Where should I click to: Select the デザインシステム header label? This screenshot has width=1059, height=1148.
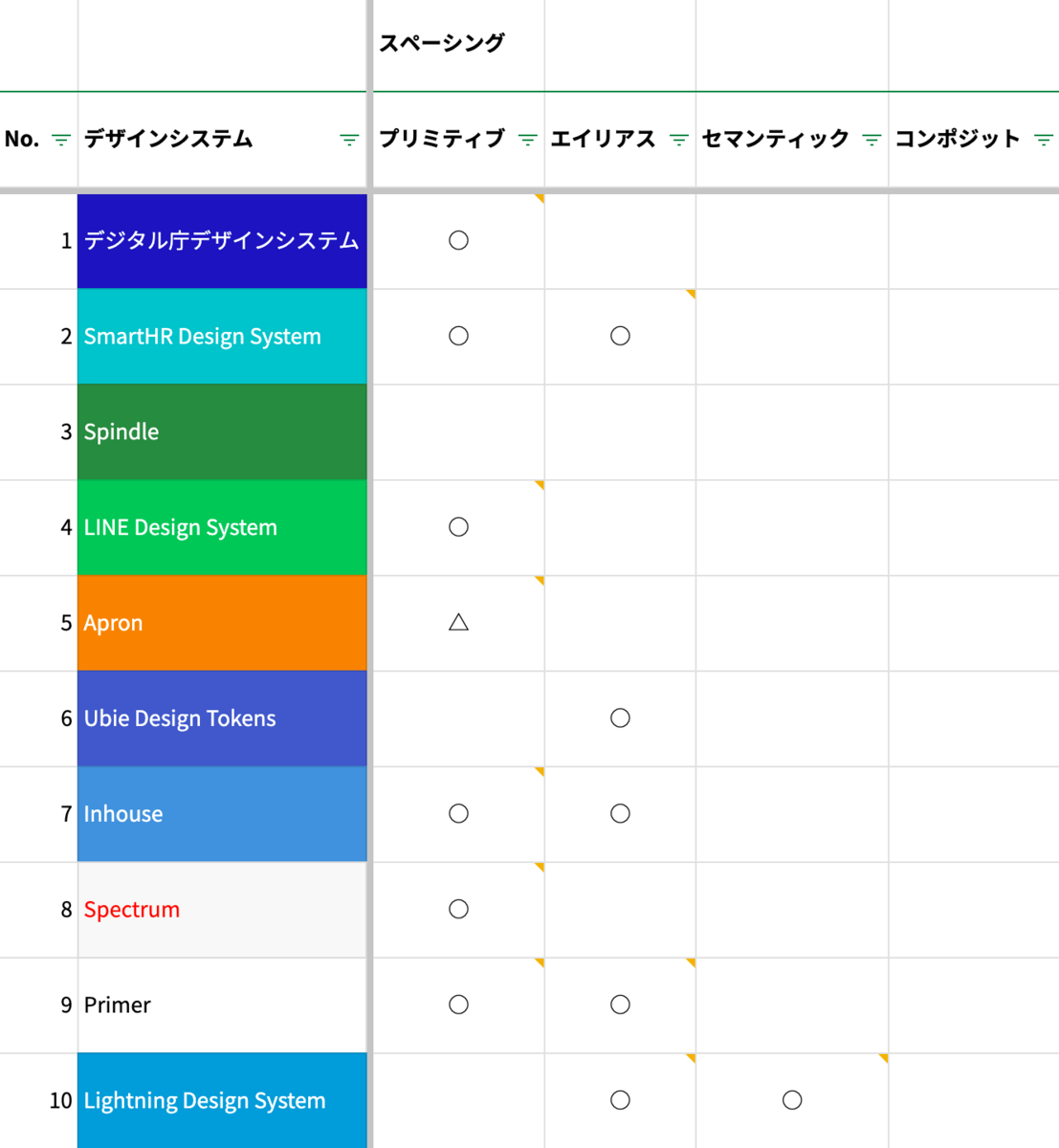pyautogui.click(x=168, y=140)
